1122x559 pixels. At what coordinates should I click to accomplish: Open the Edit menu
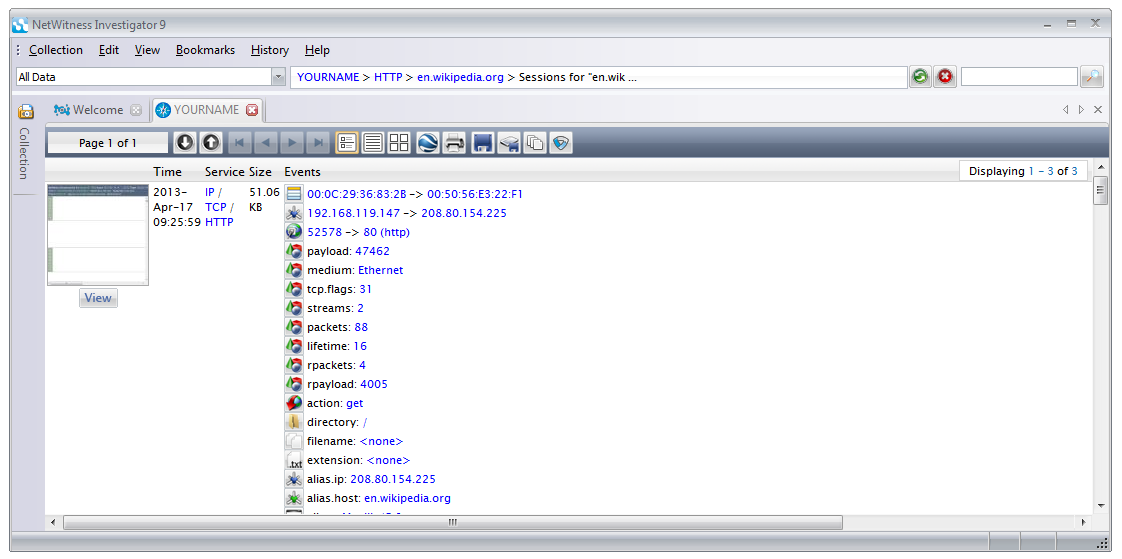click(109, 50)
